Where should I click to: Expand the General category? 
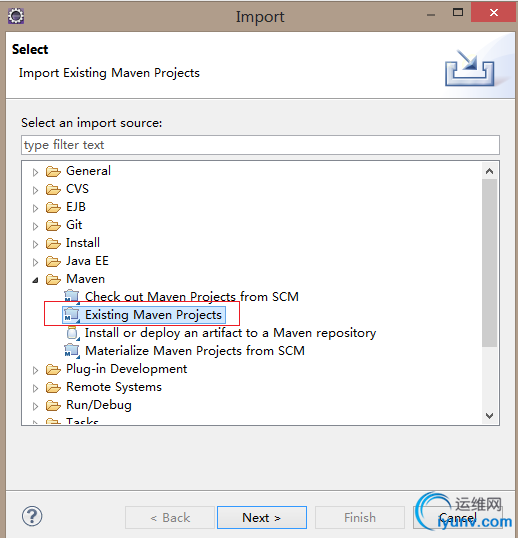(35, 172)
